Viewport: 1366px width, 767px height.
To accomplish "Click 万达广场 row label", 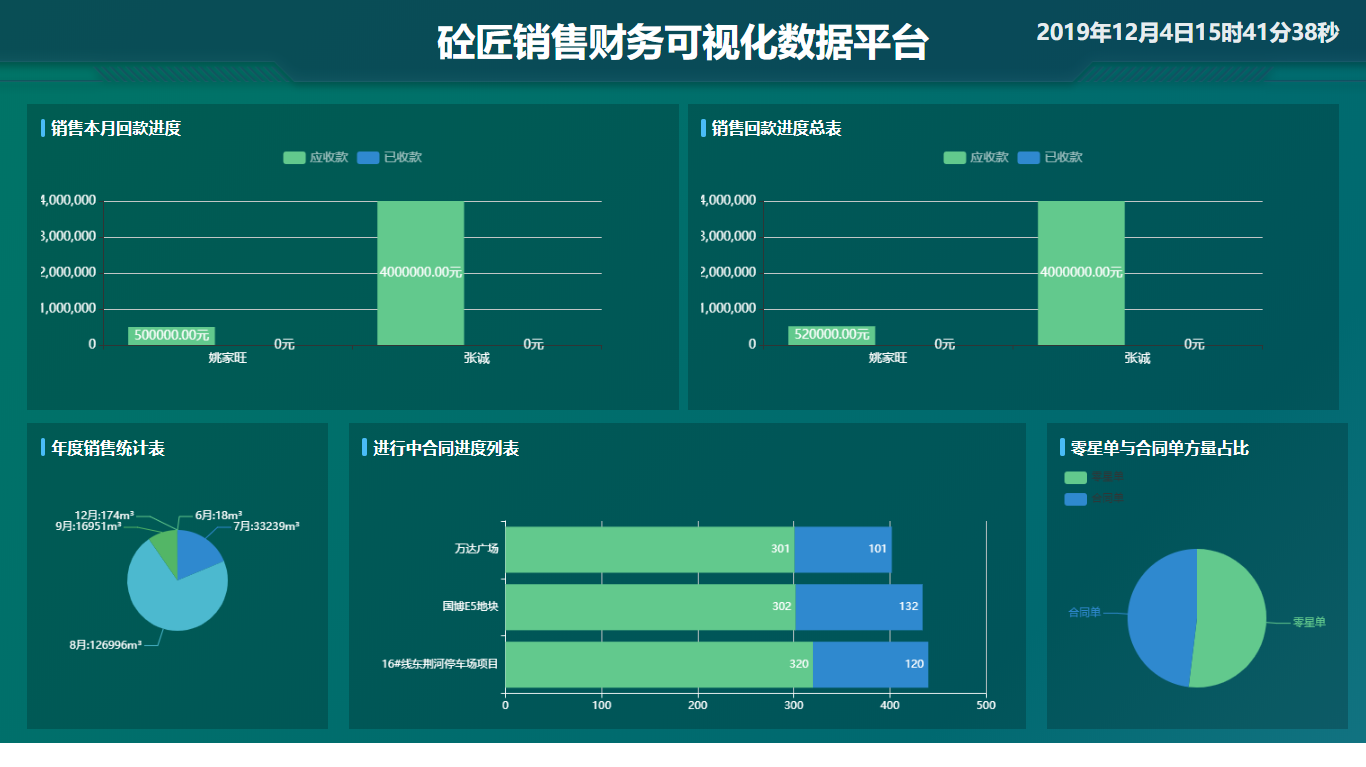I will point(476,549).
